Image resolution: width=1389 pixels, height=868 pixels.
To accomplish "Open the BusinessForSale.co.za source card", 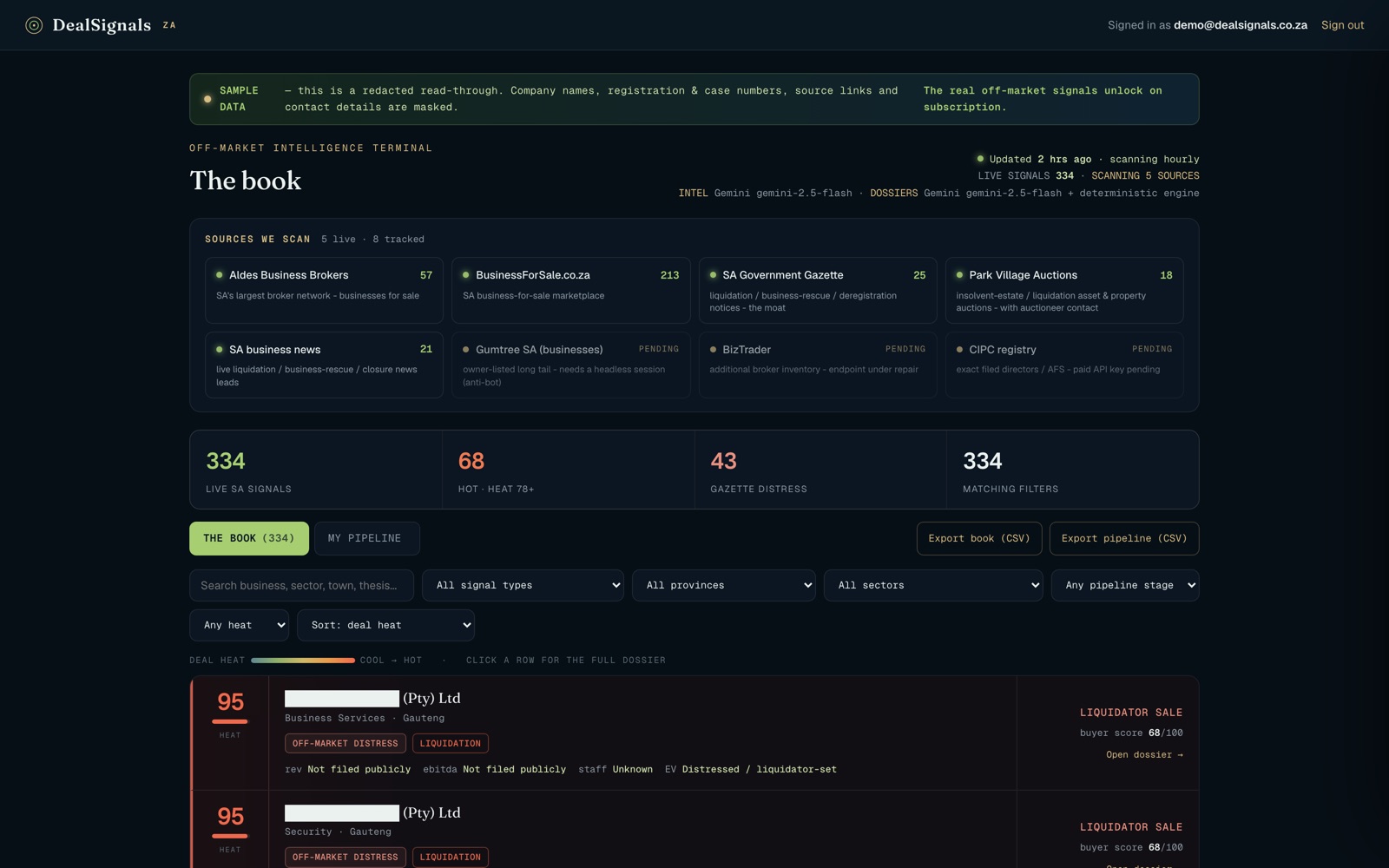I will click(x=570, y=290).
